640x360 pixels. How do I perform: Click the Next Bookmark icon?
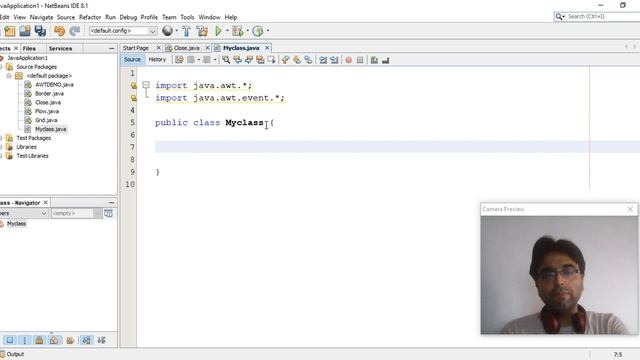click(x=297, y=60)
